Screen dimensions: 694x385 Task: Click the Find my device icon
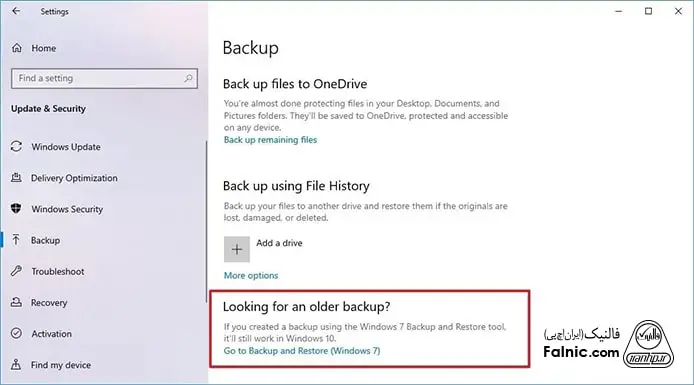[x=16, y=365]
